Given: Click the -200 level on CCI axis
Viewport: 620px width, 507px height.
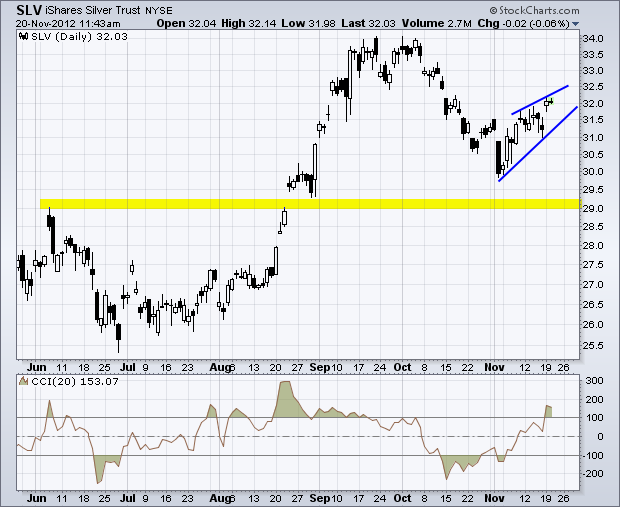Looking at the screenshot, I should coord(593,473).
